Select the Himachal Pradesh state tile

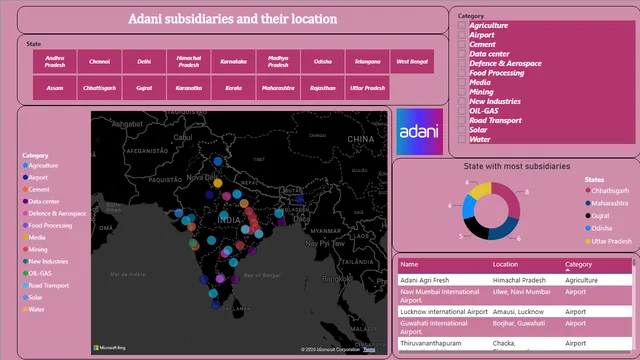(189, 62)
